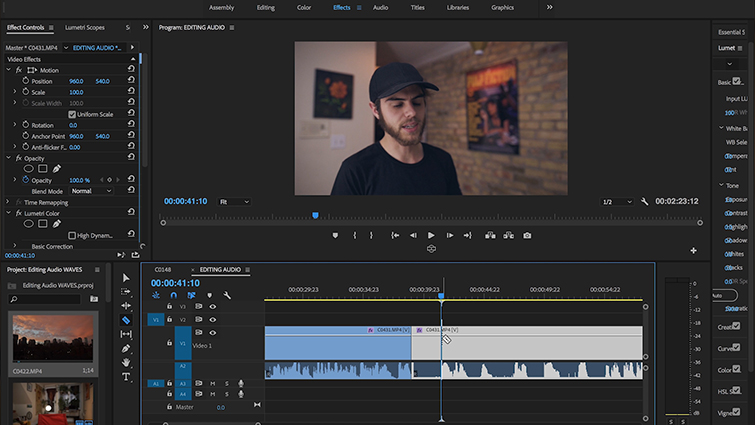Click the Export Frame camera icon
Screen dimensions: 755x425
tap(527, 235)
